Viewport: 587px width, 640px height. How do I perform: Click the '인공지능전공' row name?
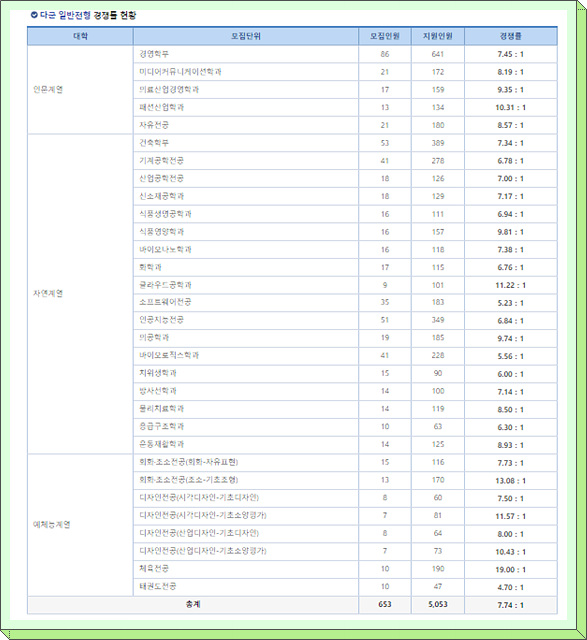coord(162,320)
